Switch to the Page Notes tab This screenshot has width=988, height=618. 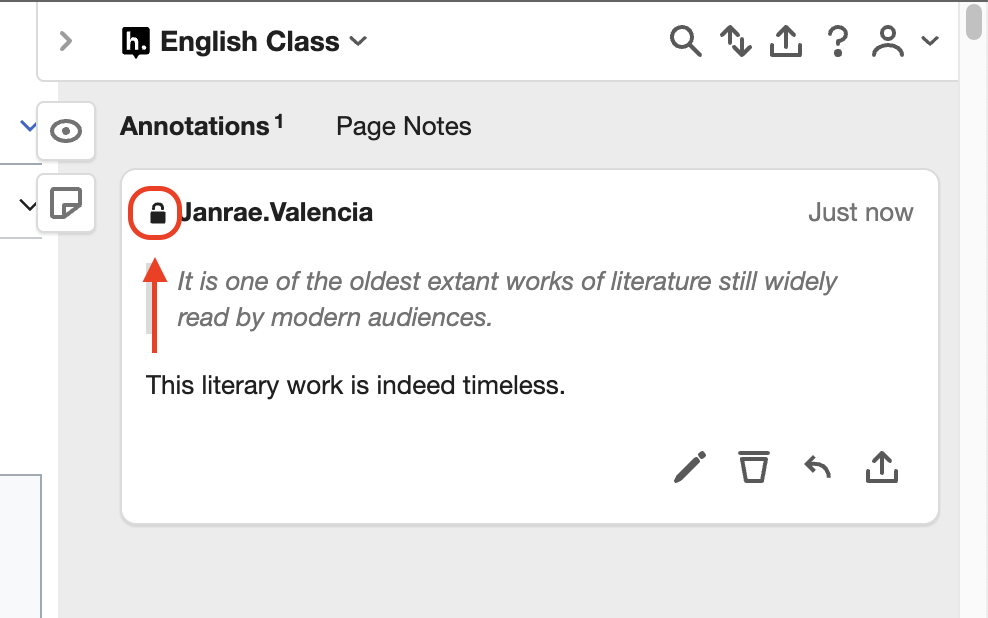click(403, 126)
